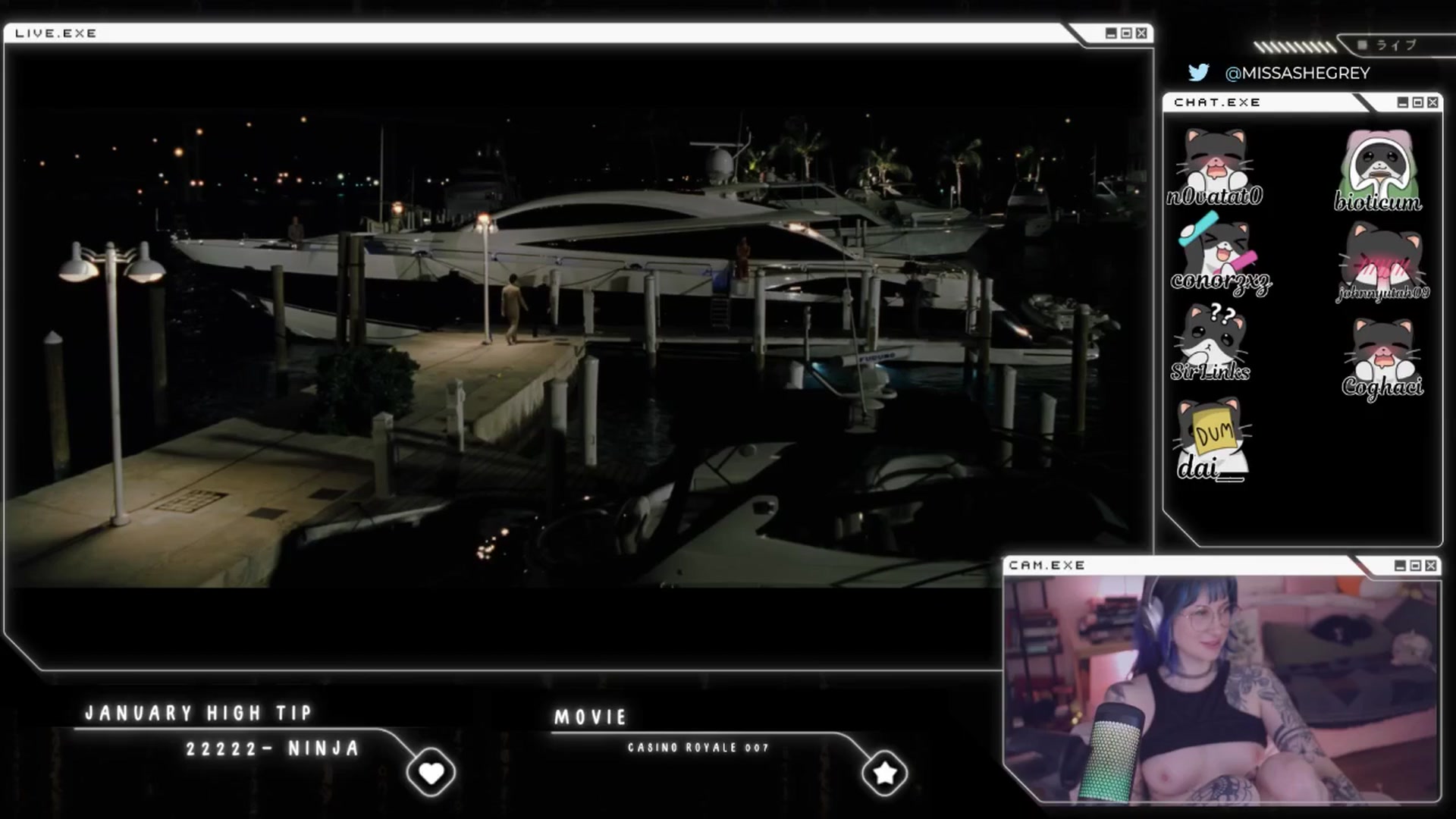Screen dimensions: 1456x819
Task: Maximize the LIVE.EXE window
Action: point(1126,33)
